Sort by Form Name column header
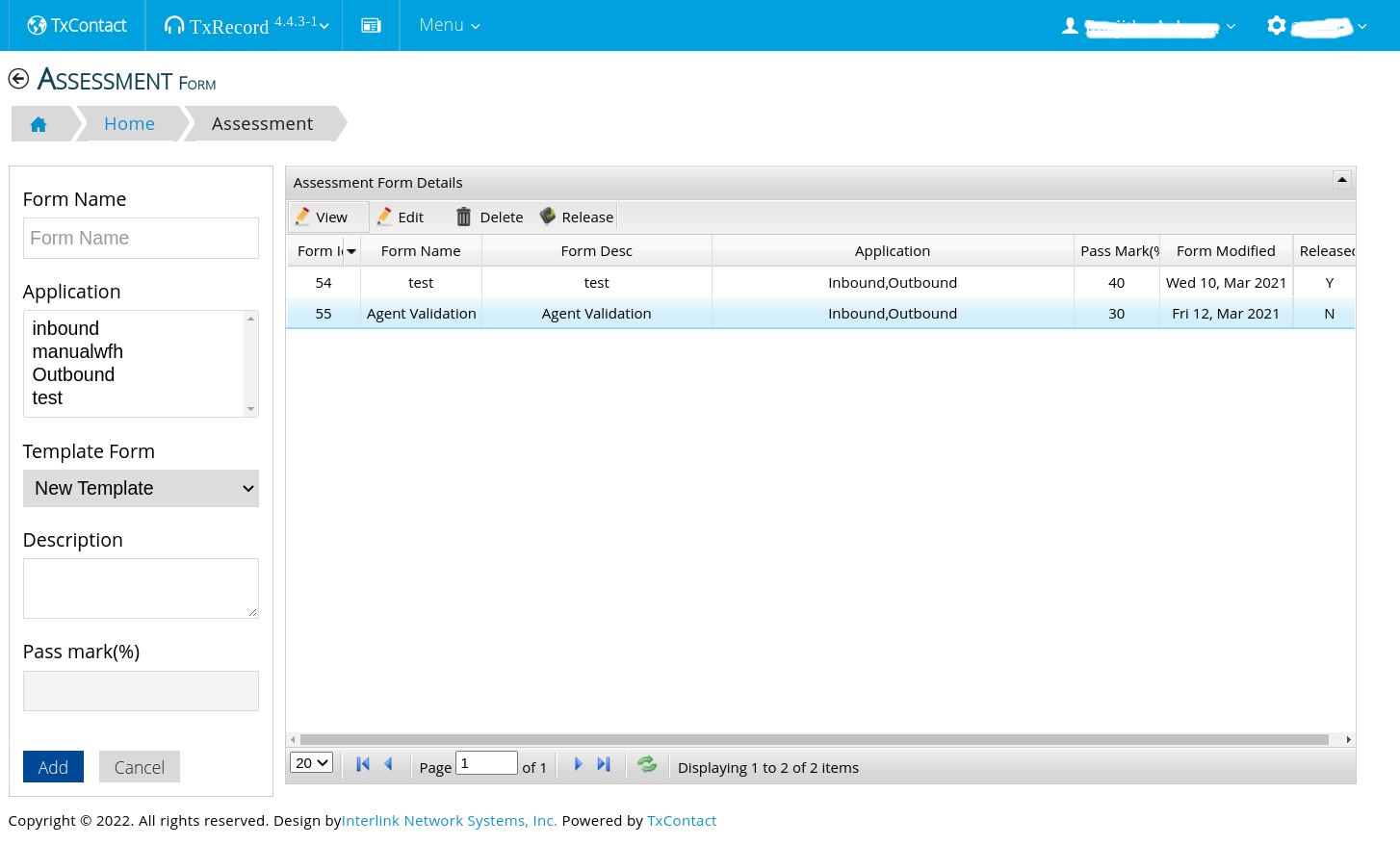The image size is (1400, 845). [x=421, y=251]
